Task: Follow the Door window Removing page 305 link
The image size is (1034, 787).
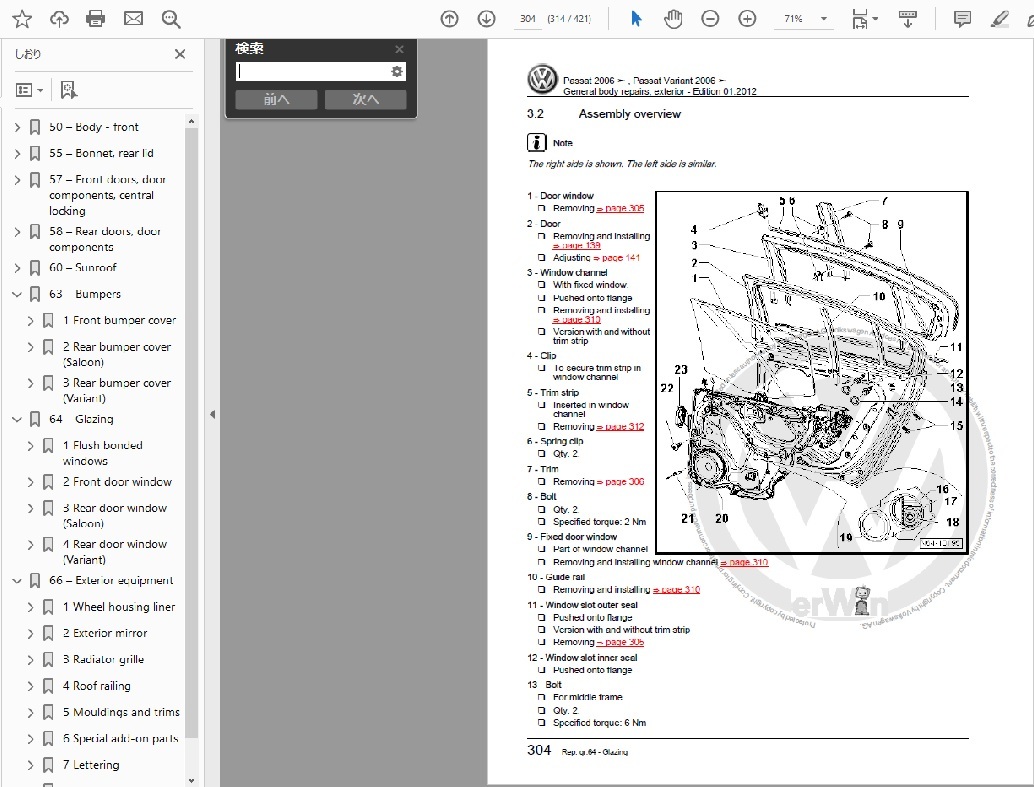Action: point(620,208)
